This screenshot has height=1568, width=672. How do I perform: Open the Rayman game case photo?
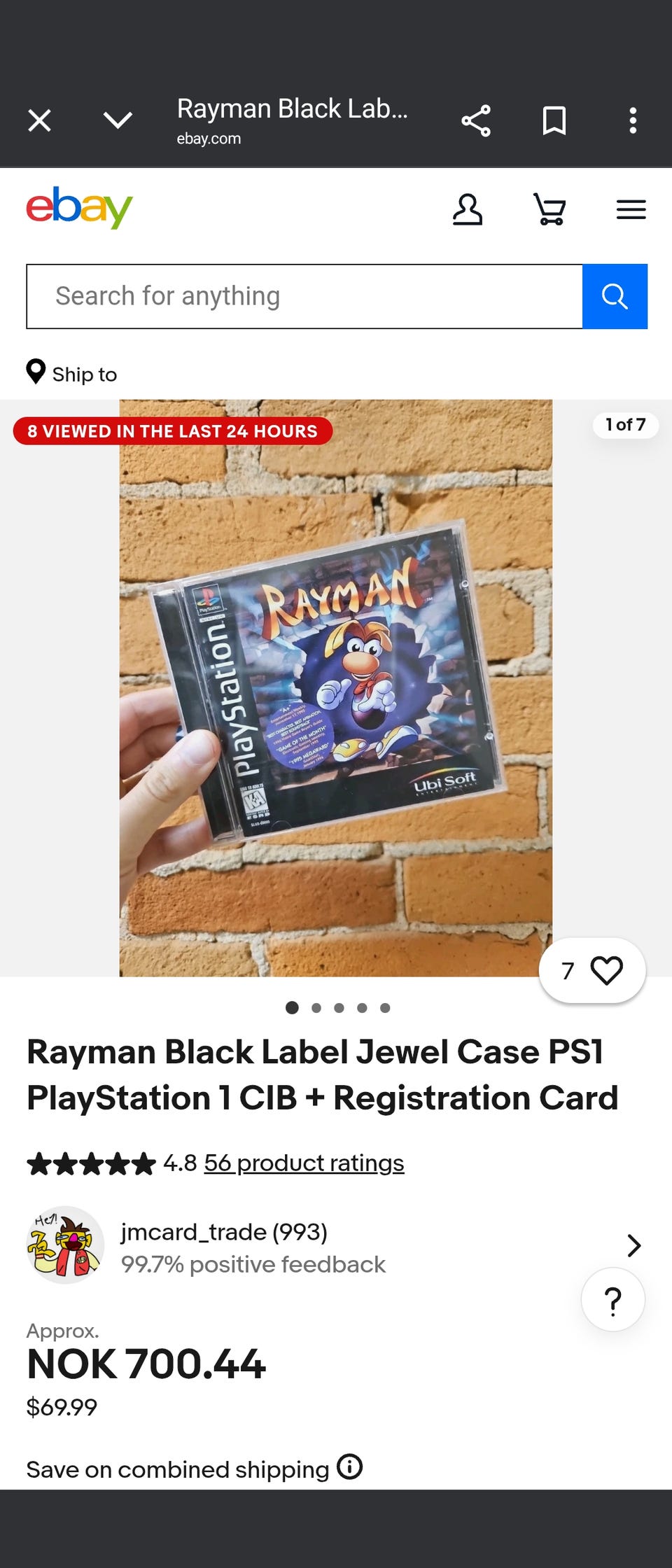coord(336,688)
